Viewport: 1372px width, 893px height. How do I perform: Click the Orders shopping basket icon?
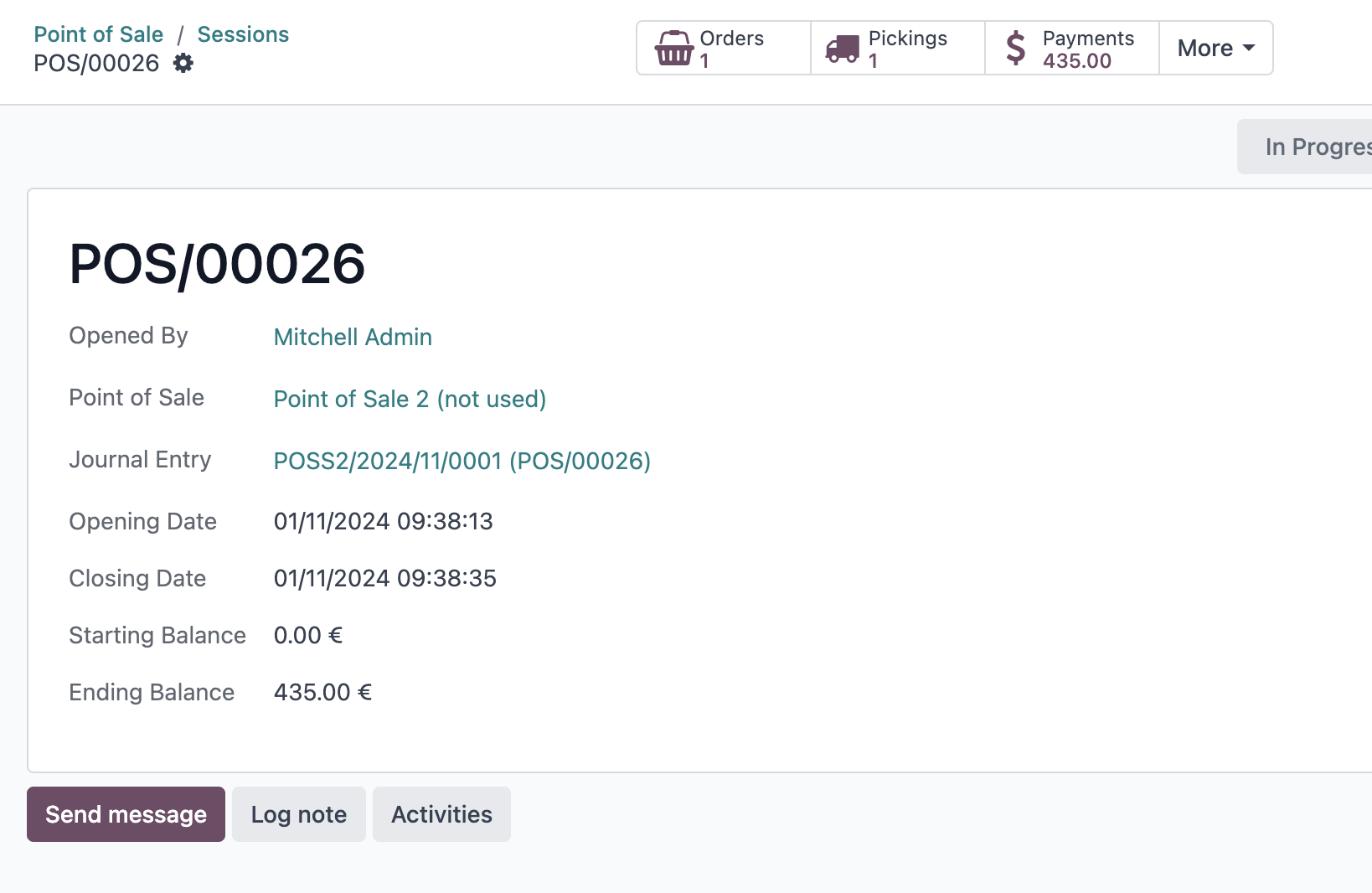point(674,48)
